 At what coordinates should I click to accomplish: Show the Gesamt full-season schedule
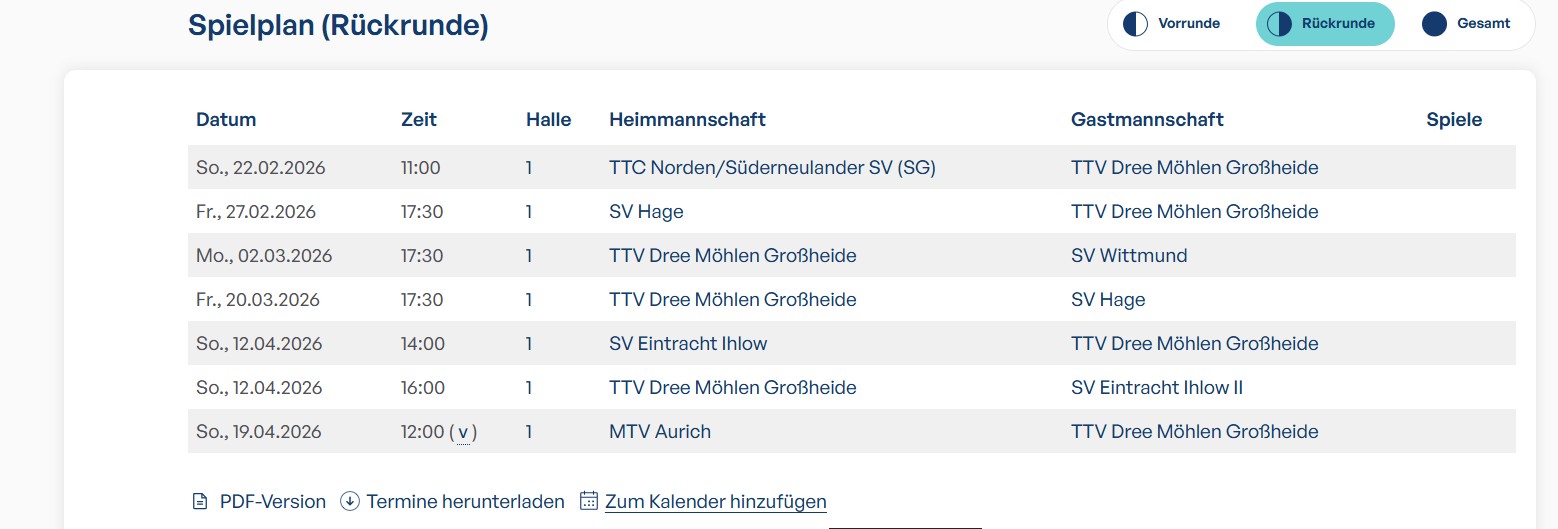1483,24
